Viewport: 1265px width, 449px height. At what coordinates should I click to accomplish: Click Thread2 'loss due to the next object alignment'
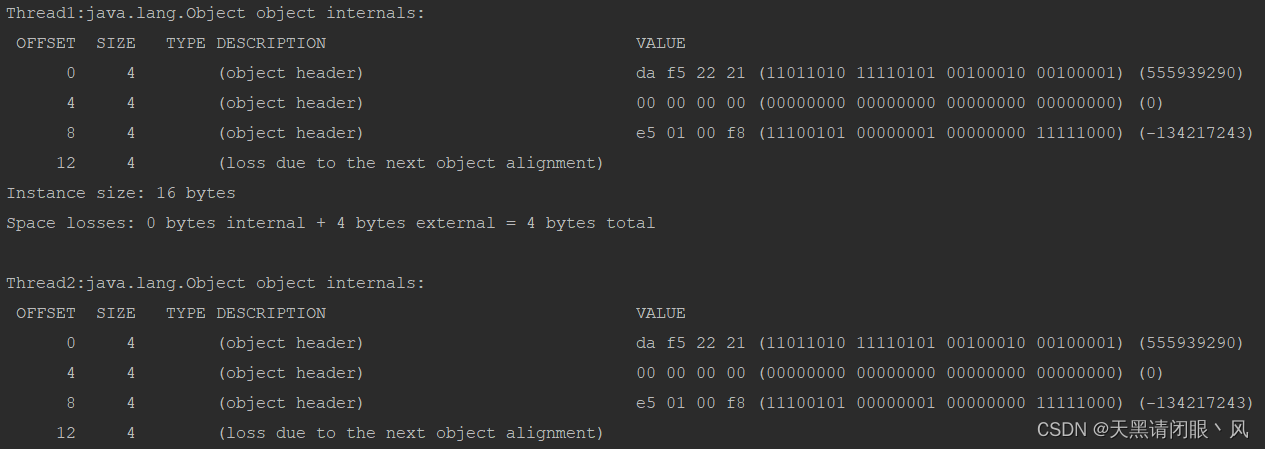[x=411, y=433]
